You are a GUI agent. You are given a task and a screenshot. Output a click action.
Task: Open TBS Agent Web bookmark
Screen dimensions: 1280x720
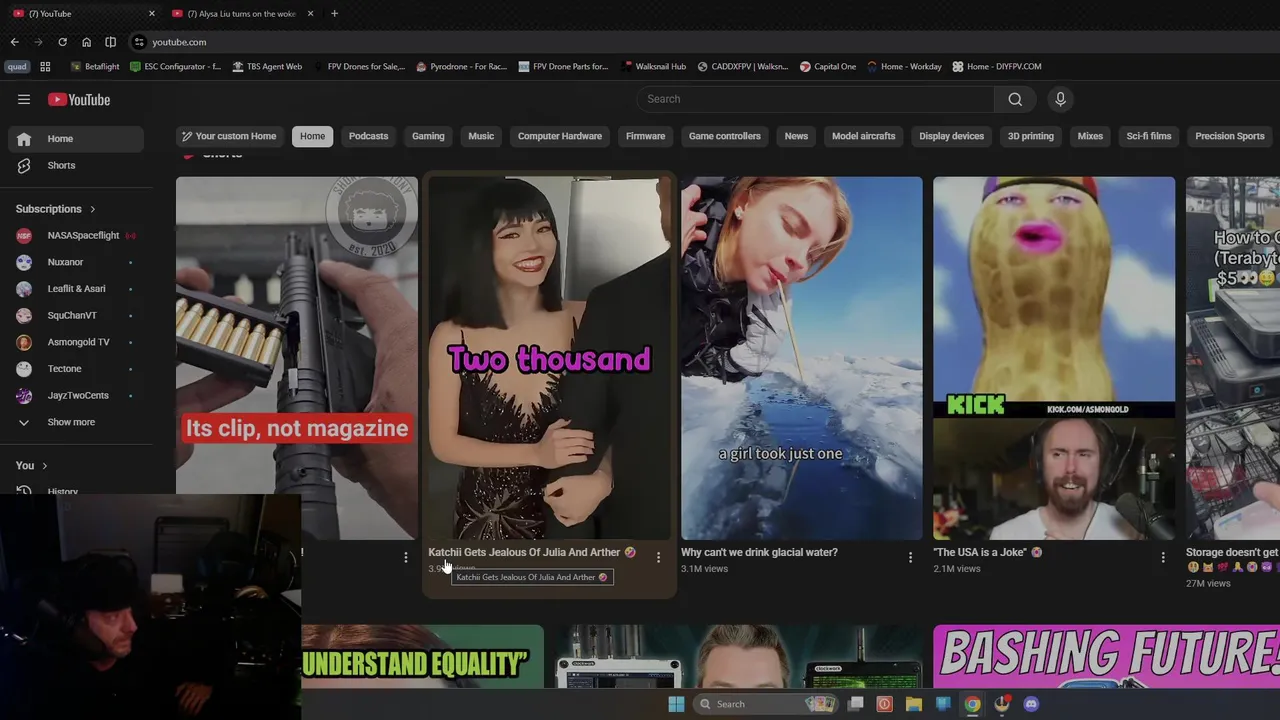tap(267, 66)
